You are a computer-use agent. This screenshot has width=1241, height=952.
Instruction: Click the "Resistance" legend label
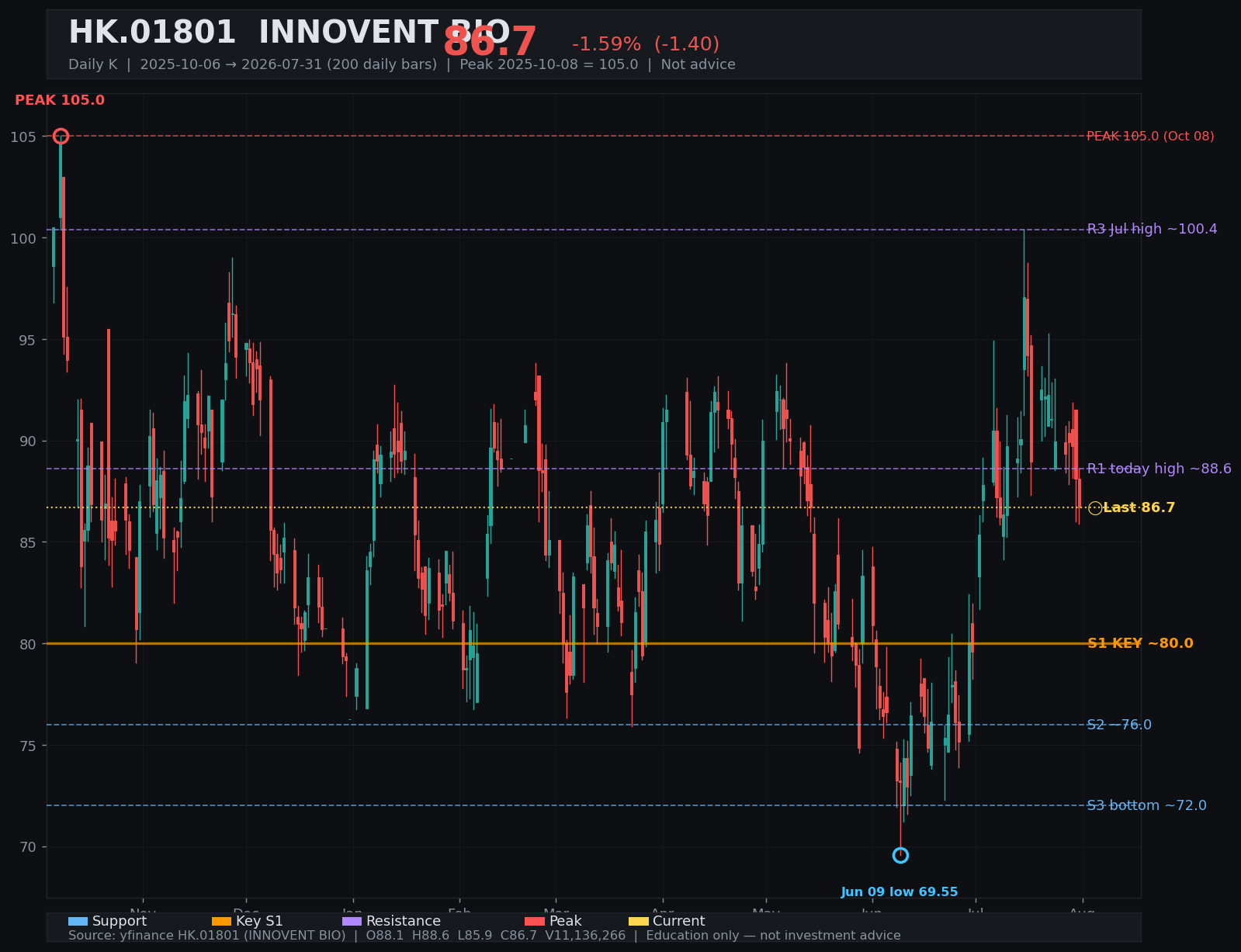[x=404, y=922]
